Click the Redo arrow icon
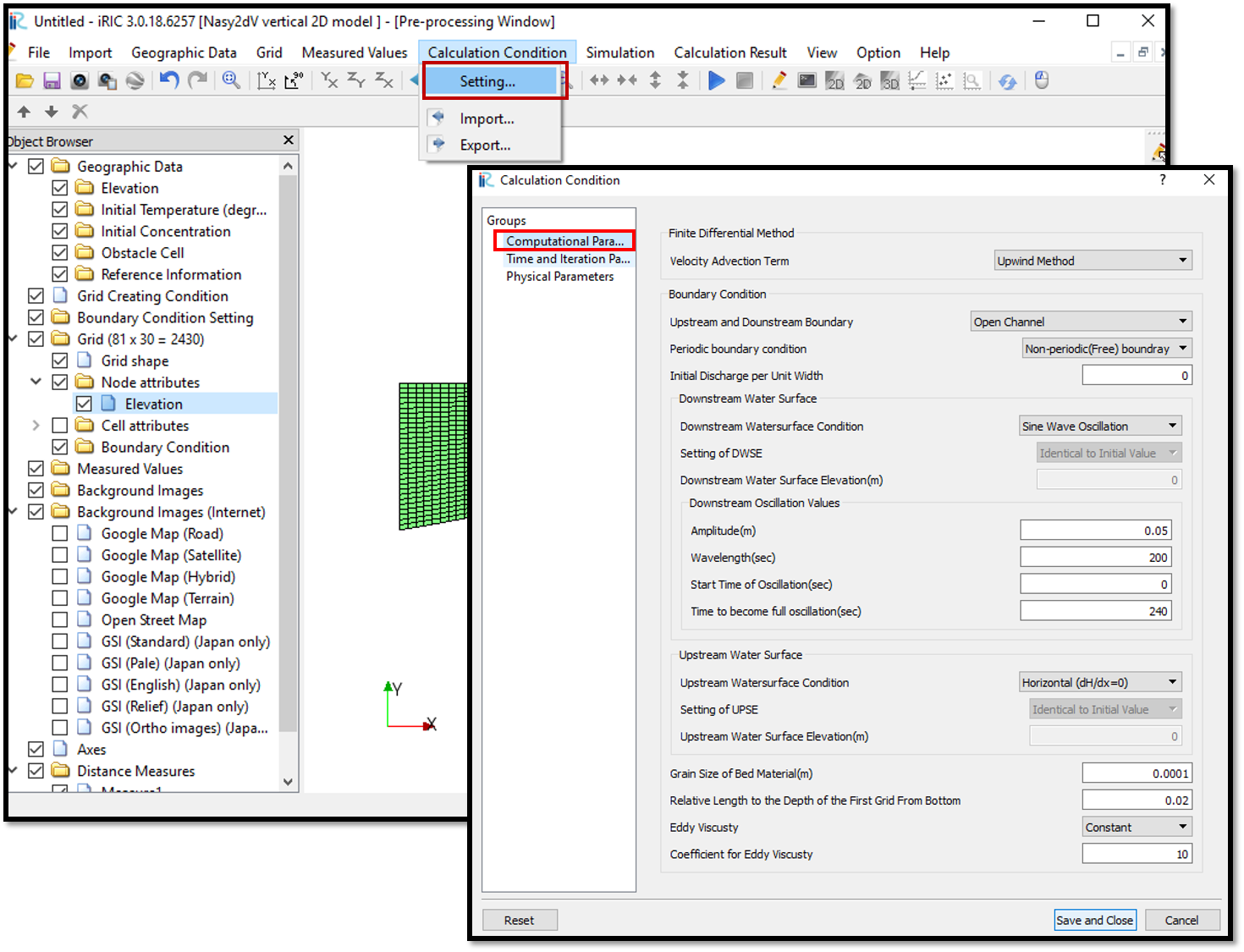 coord(197,80)
